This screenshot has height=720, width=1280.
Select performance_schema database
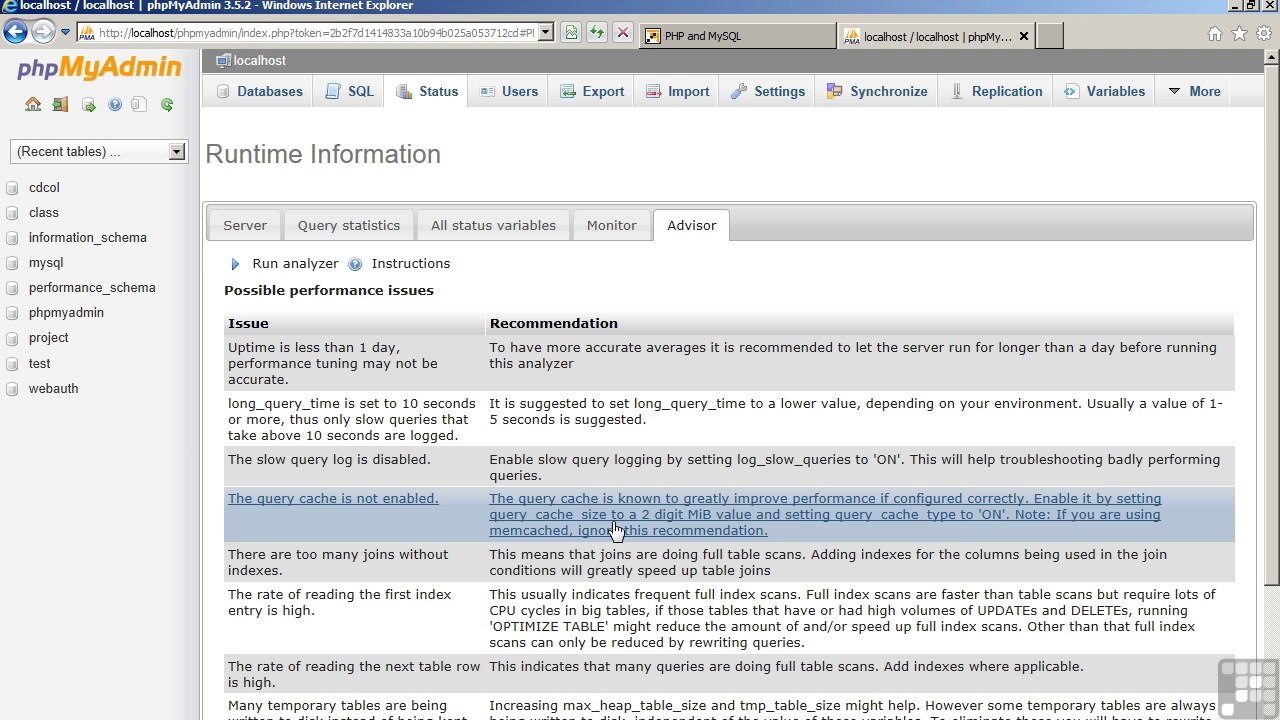click(x=92, y=287)
